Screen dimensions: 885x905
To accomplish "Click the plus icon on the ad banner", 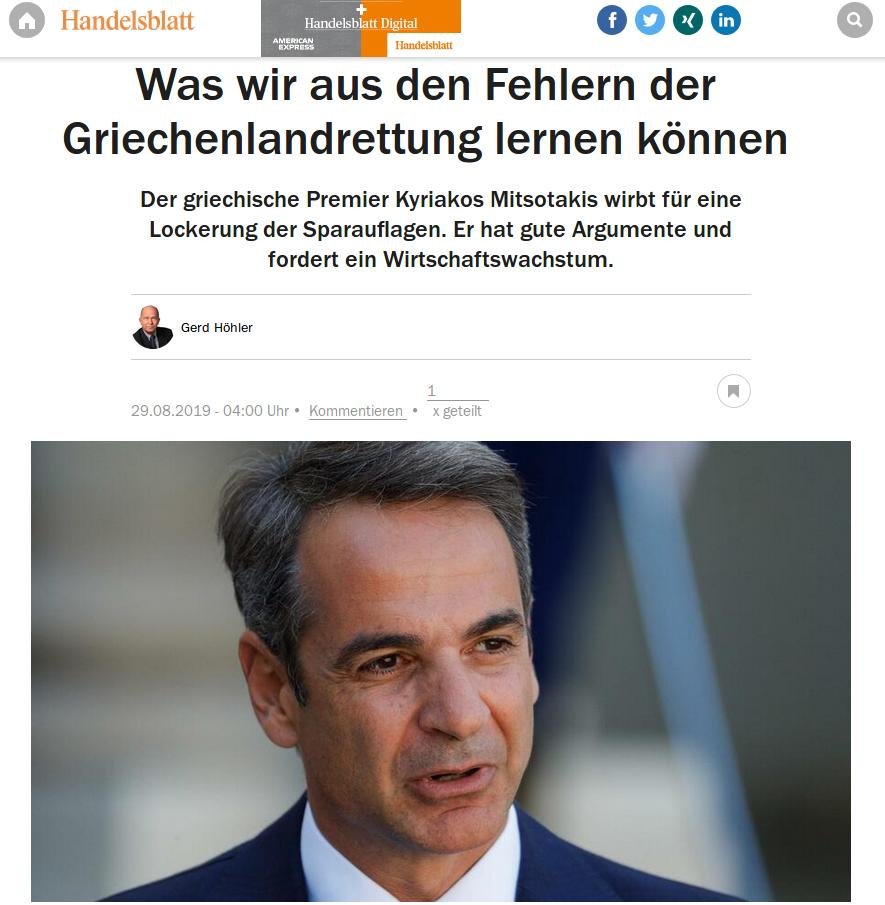I will pyautogui.click(x=361, y=9).
